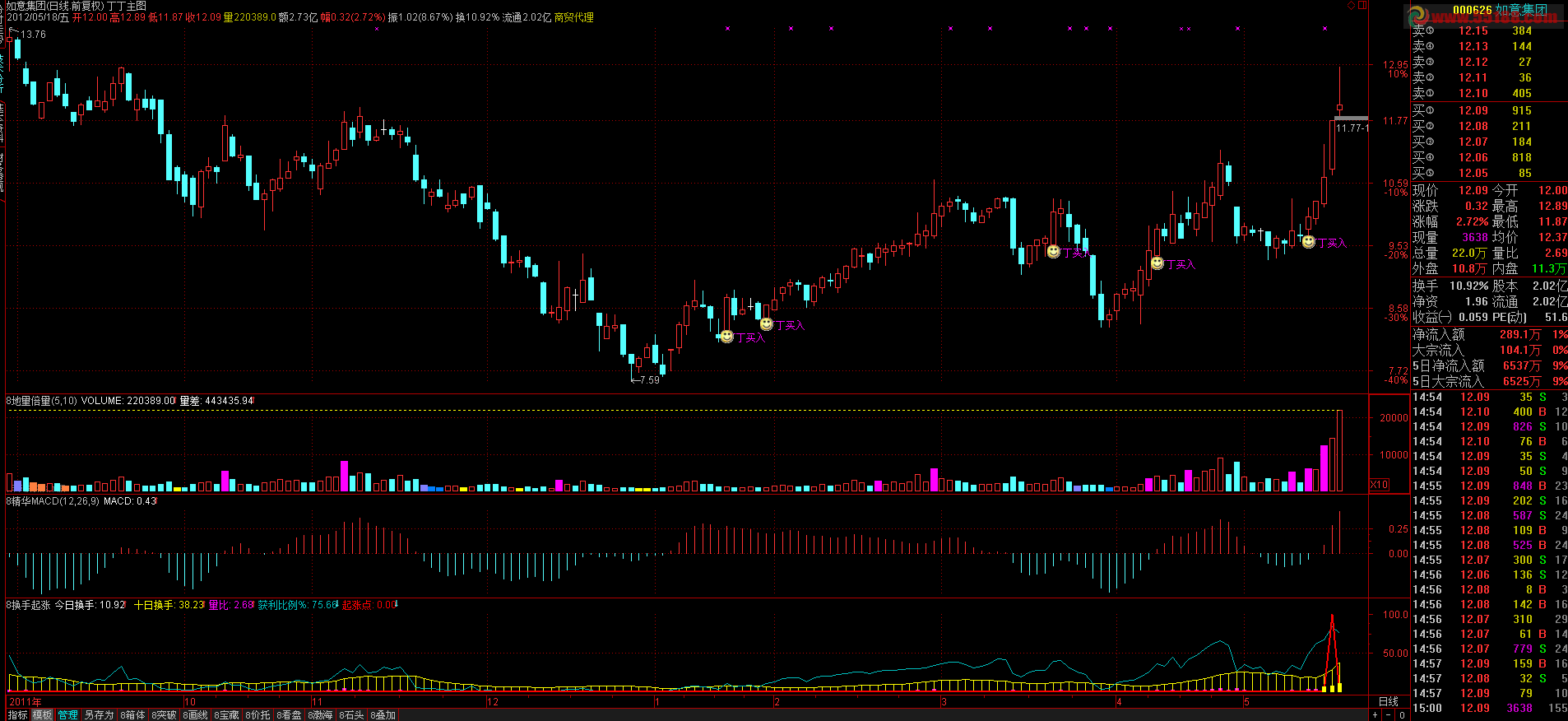Click the minus zoom button at bottom right

coord(1389,715)
